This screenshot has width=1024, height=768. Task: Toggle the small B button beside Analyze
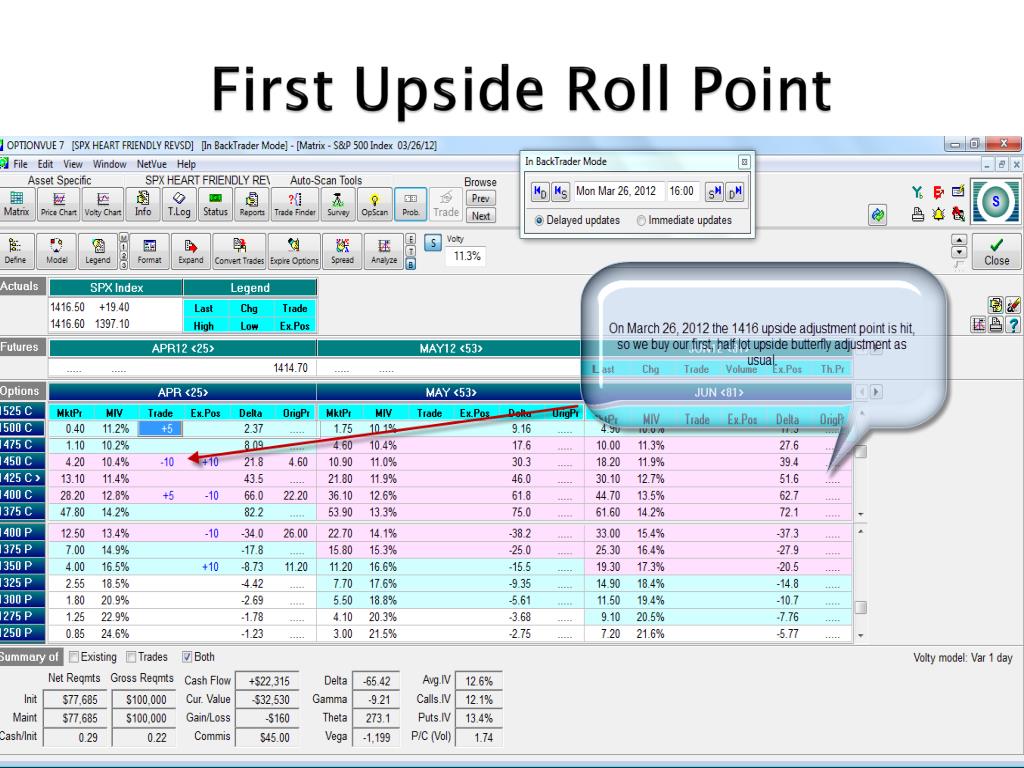pos(411,264)
